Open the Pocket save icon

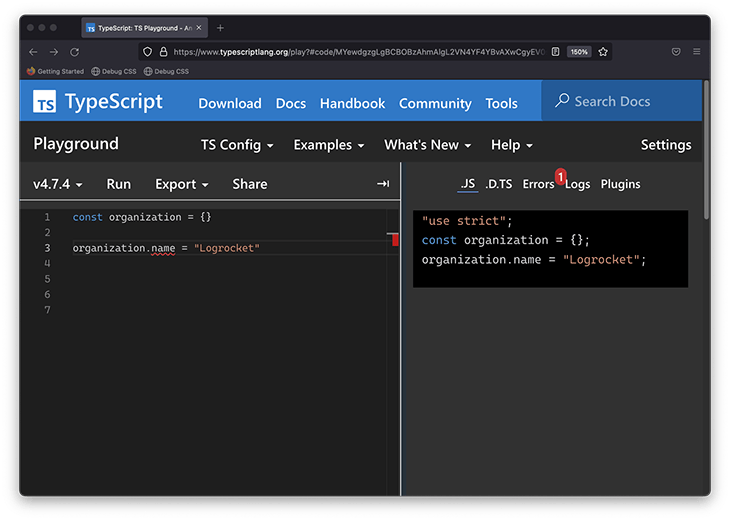click(676, 52)
